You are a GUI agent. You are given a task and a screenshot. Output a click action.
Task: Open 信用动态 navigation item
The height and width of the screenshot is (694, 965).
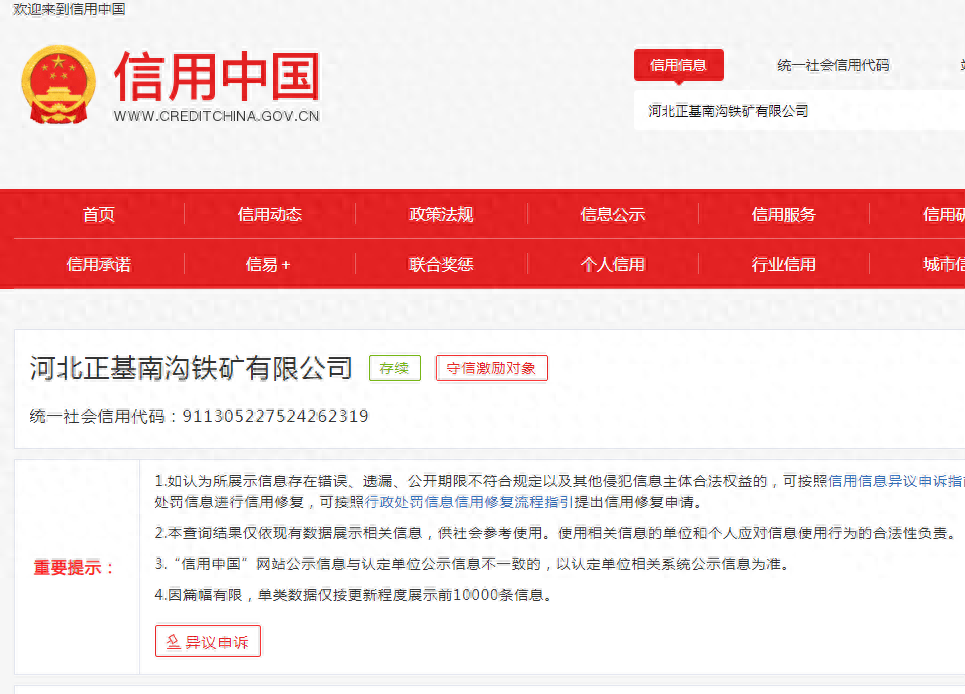point(270,214)
